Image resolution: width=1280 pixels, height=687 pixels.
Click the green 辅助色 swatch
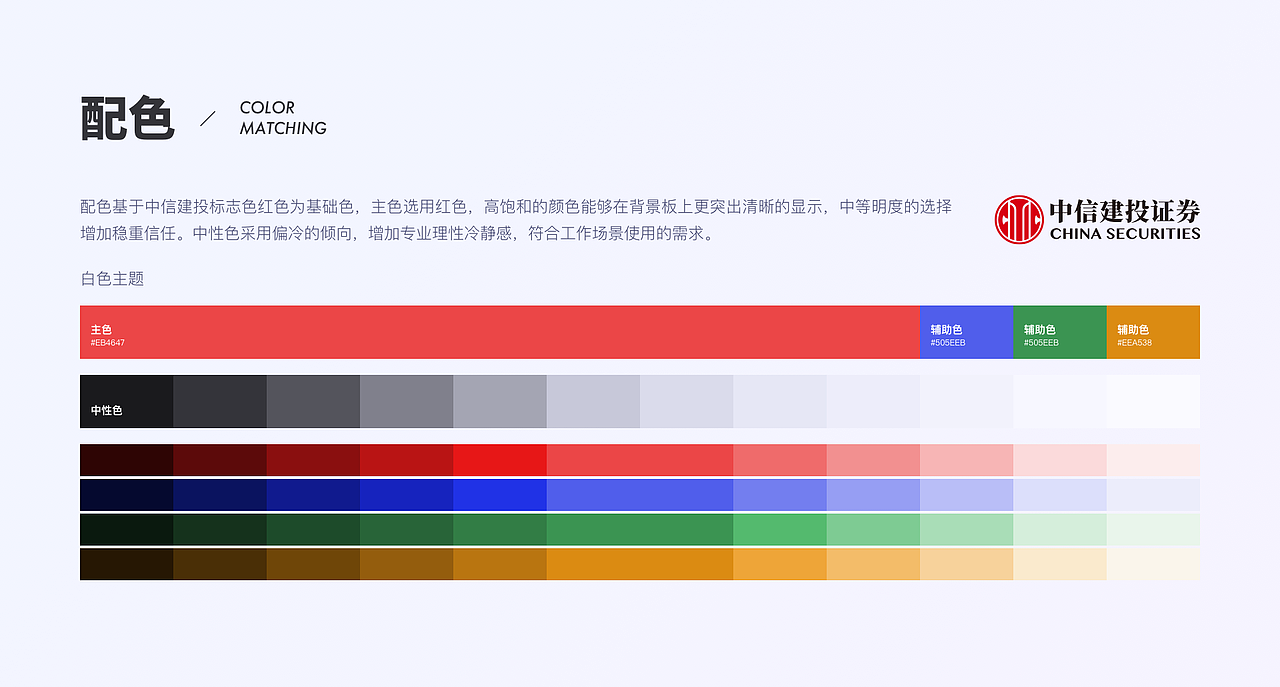pyautogui.click(x=1059, y=331)
